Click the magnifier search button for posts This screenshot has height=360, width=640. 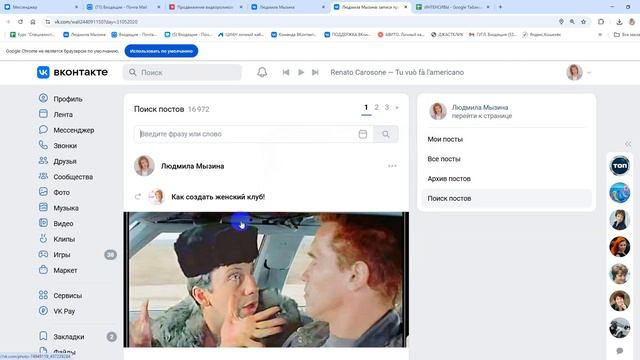386,134
